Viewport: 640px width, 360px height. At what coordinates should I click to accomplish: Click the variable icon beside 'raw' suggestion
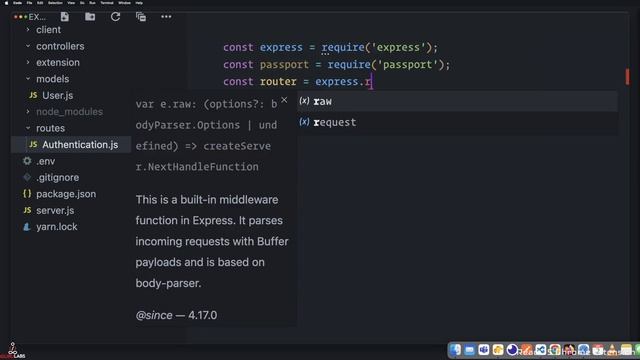[x=304, y=101]
